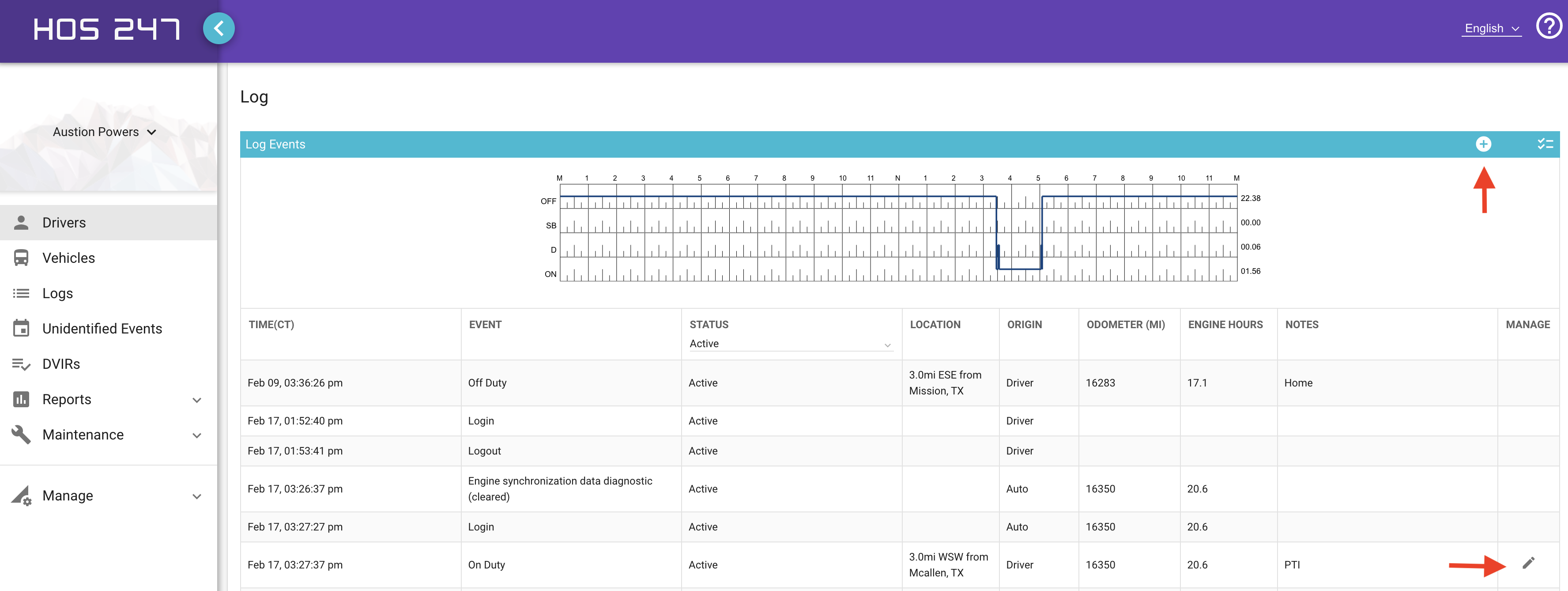The width and height of the screenshot is (1568, 591).
Task: Open the English language dropdown
Action: 1491,28
